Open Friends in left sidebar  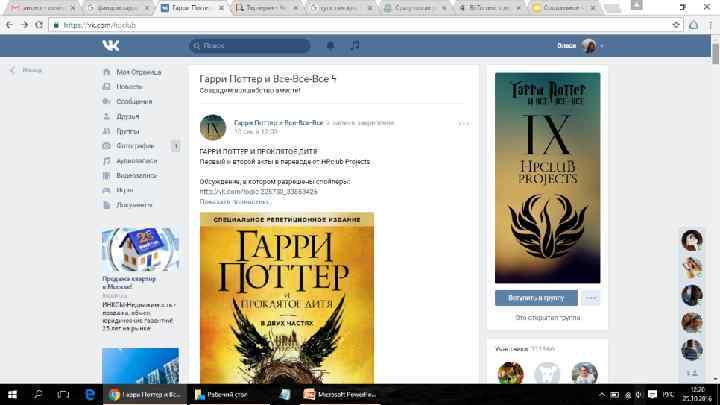127,116
